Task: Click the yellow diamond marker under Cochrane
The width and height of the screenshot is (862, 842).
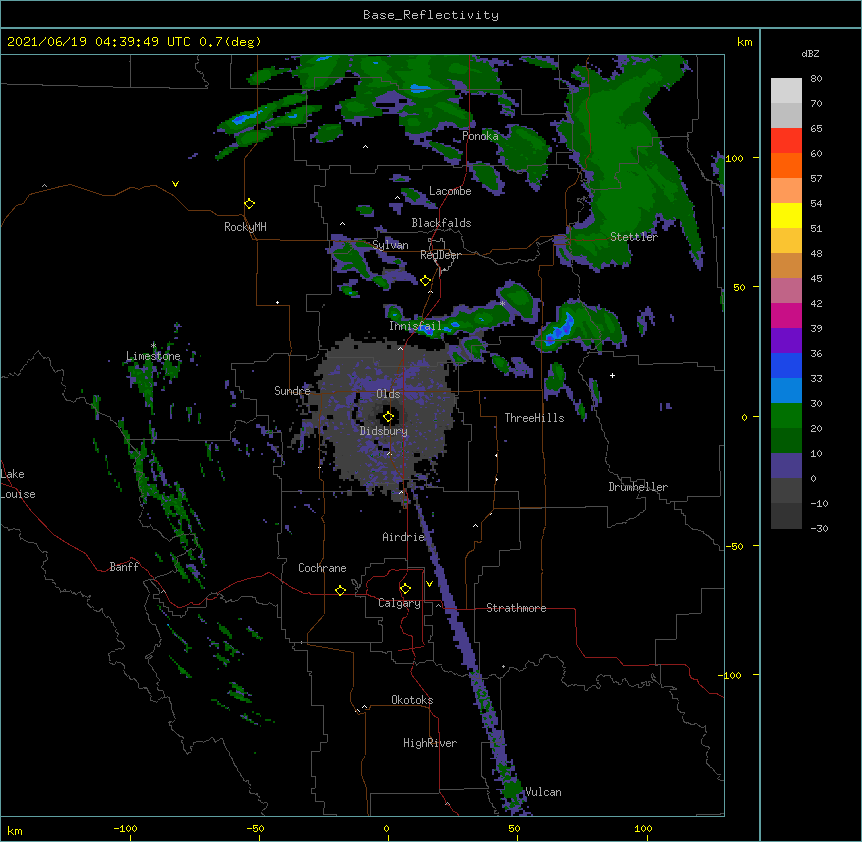Action: [x=340, y=590]
